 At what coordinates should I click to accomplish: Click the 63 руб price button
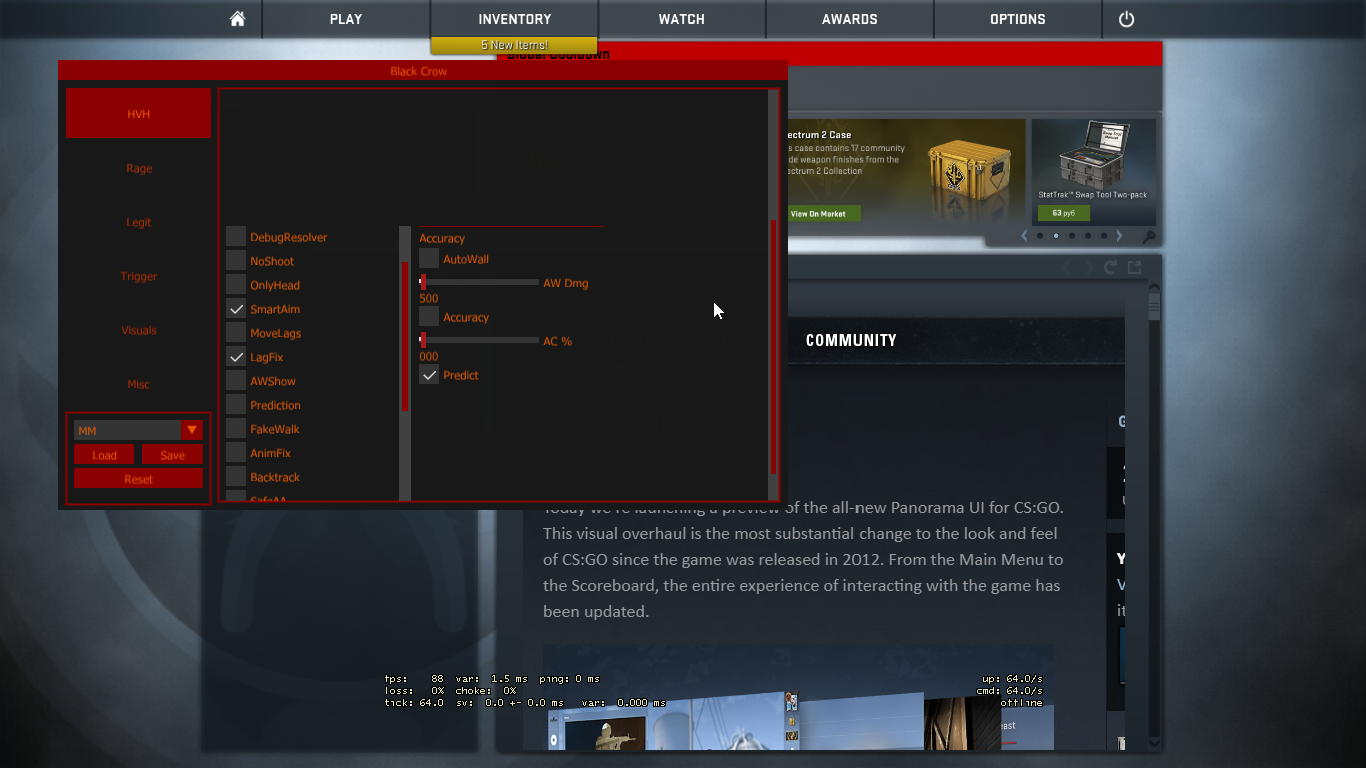[x=1063, y=213]
